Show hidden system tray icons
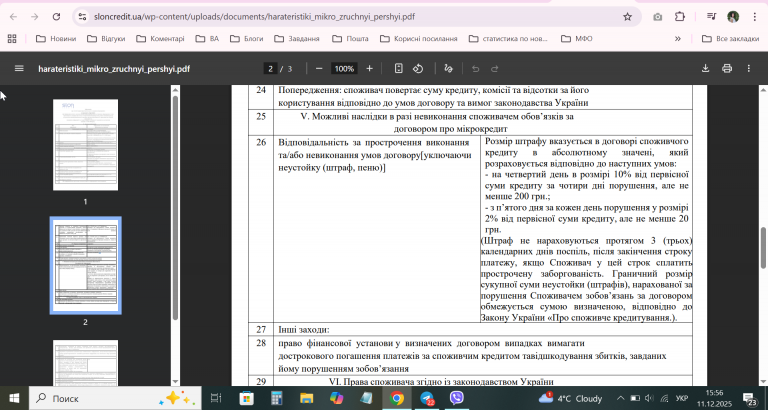768x410 pixels. (620, 398)
